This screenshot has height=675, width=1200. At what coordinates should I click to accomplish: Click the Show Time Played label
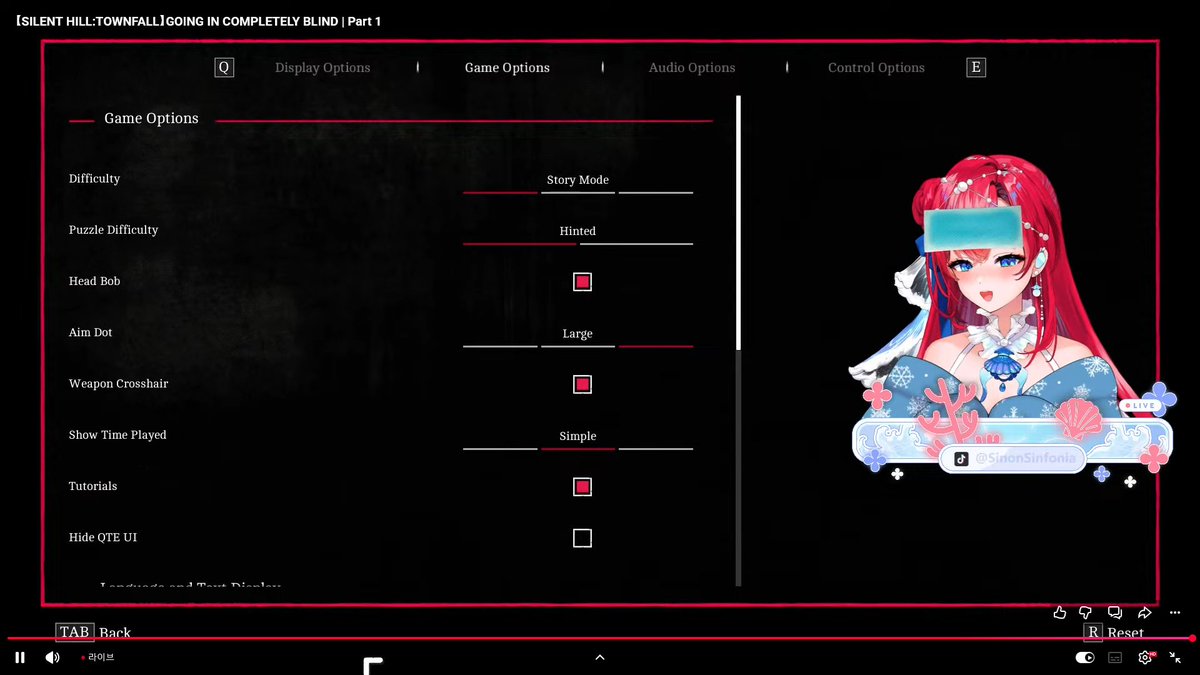click(x=117, y=435)
